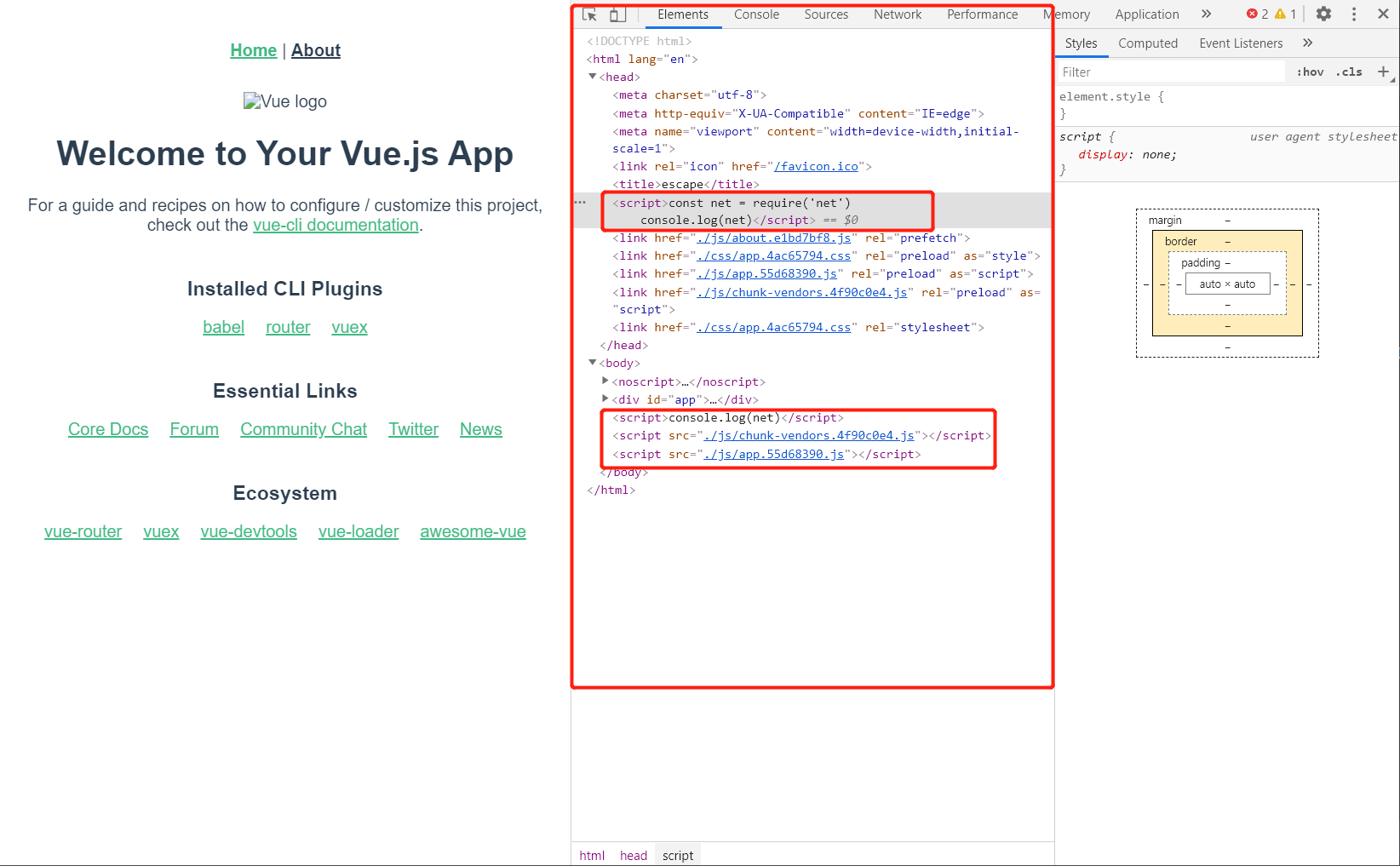The width and height of the screenshot is (1400, 866).
Task: Select head in the breadcrumb bar
Action: (633, 855)
